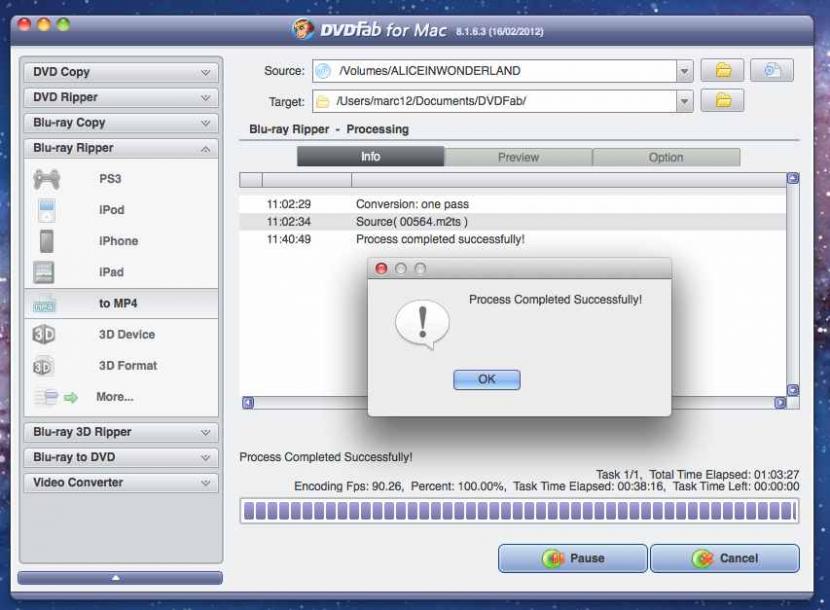Select the 3D Device icon
This screenshot has width=830, height=610.
[x=44, y=335]
